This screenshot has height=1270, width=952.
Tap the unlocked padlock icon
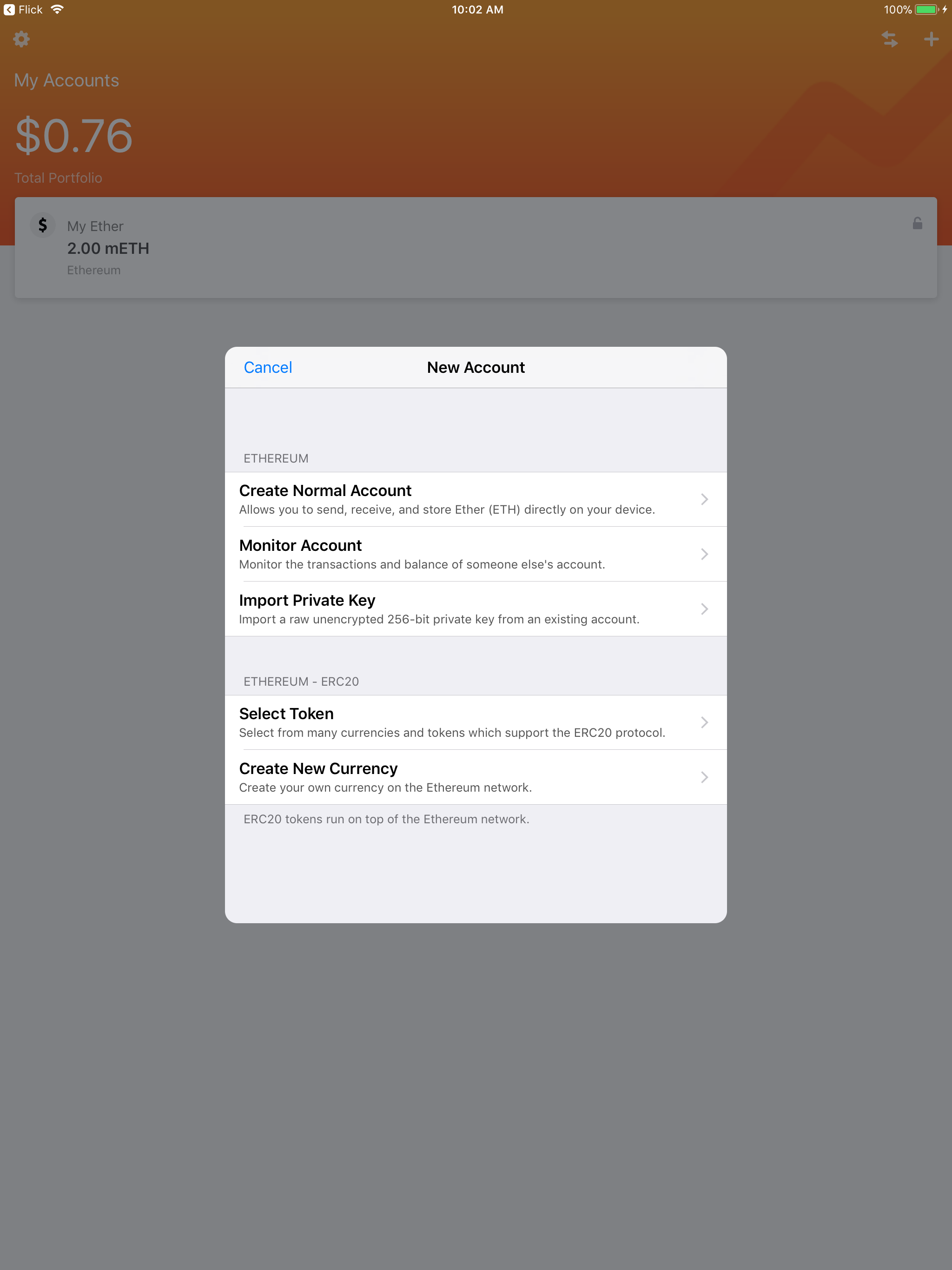[917, 223]
